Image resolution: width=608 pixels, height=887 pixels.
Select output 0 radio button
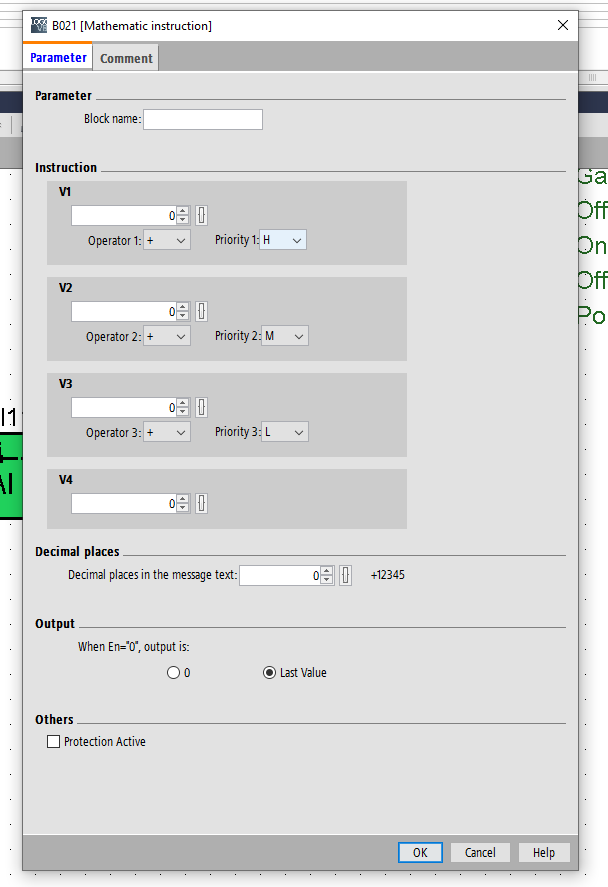click(174, 673)
